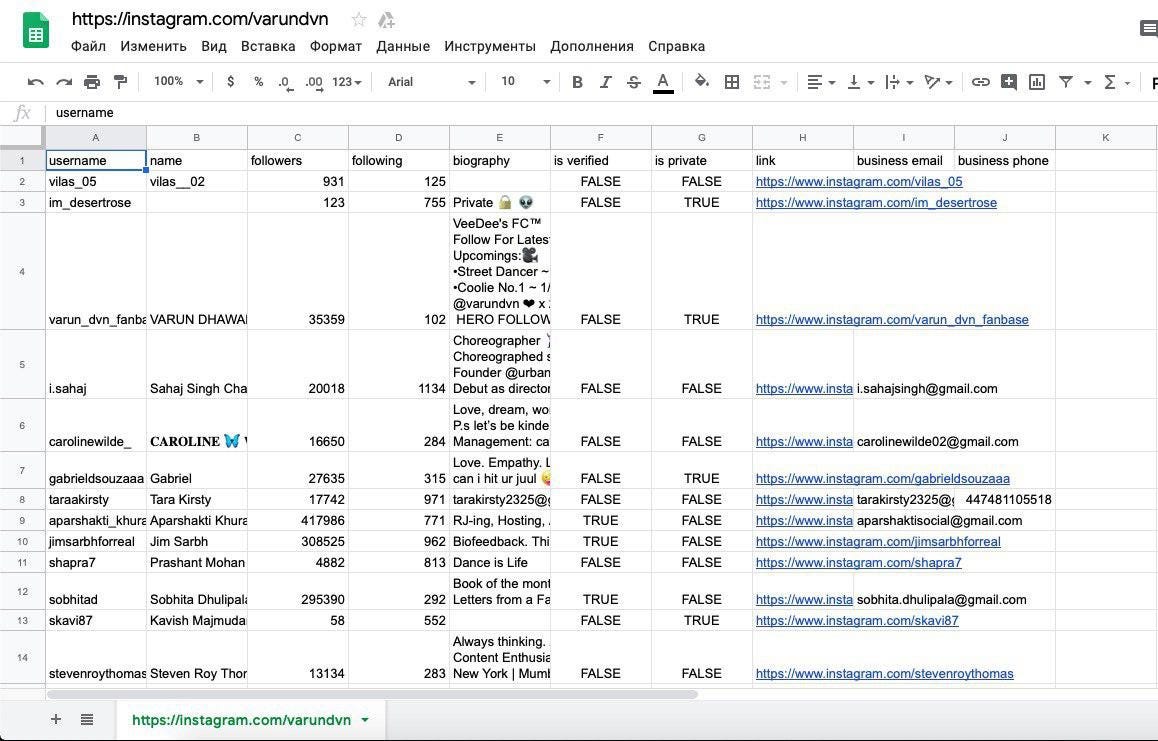Create a filter with funnel icon
This screenshot has width=1158, height=741.
[x=1066, y=82]
